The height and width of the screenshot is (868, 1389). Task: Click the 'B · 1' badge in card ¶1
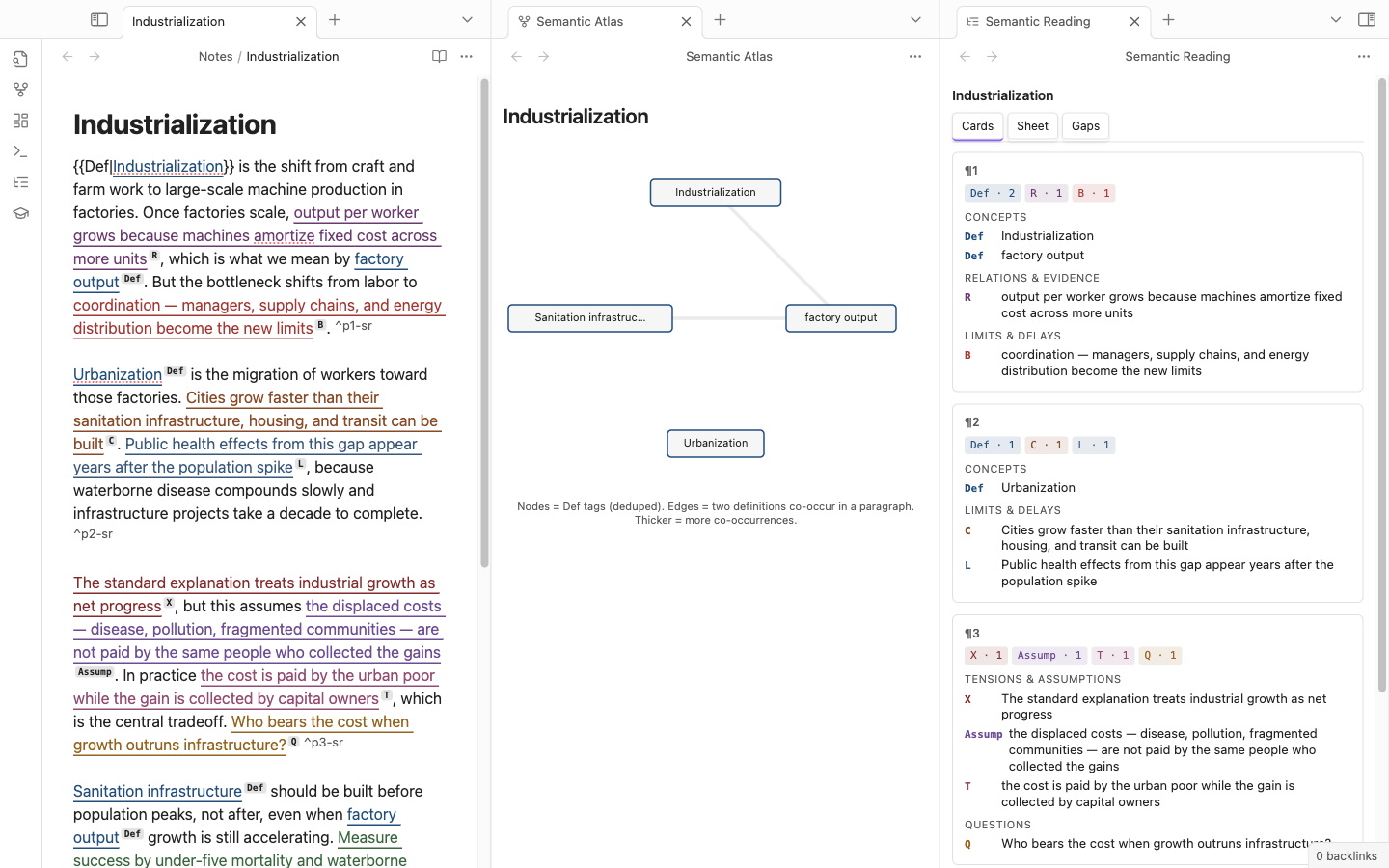1093,193
